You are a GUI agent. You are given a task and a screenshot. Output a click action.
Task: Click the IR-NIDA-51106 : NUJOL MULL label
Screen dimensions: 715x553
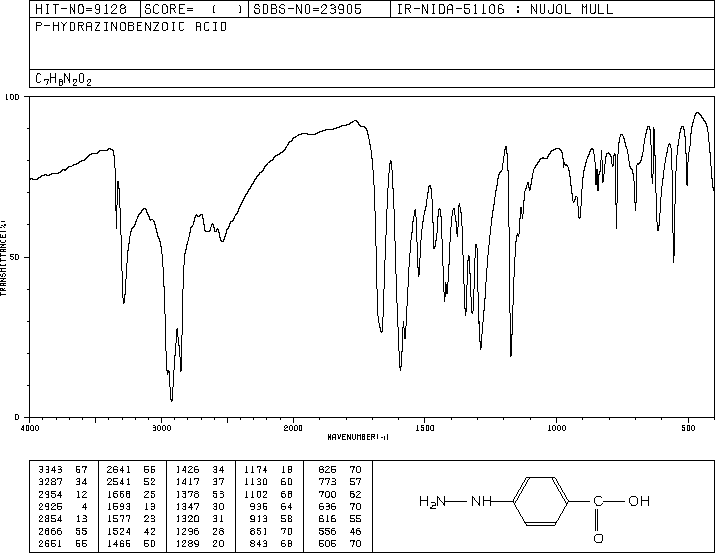click(505, 9)
